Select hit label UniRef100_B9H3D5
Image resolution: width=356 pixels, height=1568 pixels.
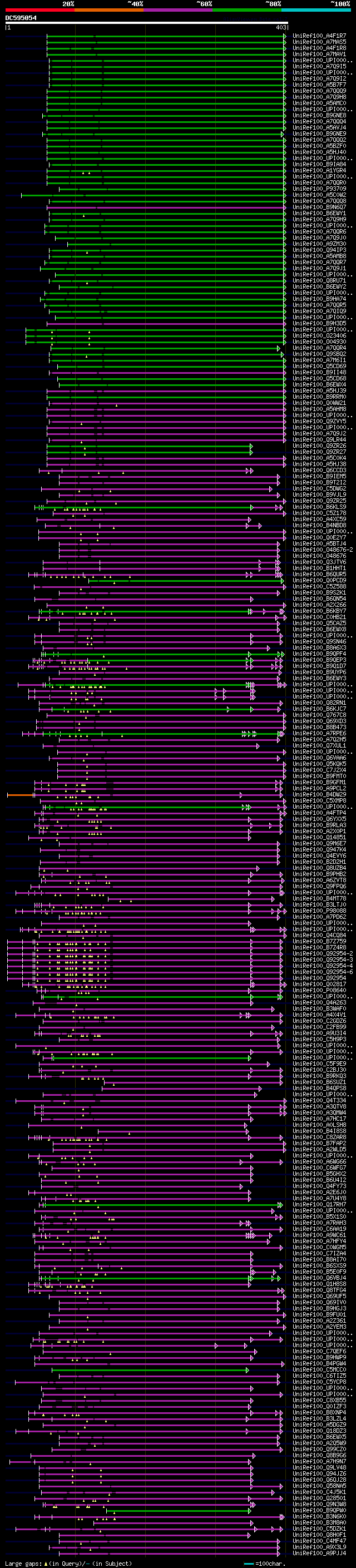(319, 323)
